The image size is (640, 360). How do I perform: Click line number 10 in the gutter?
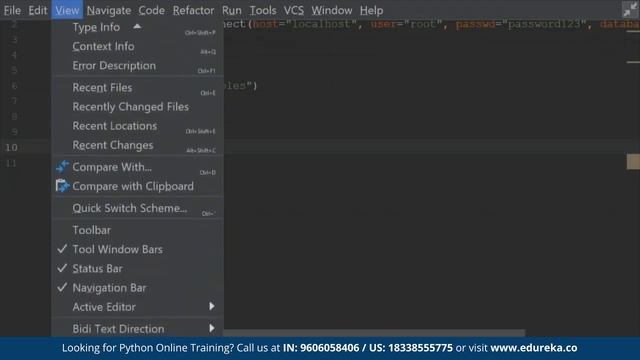tap(11, 147)
